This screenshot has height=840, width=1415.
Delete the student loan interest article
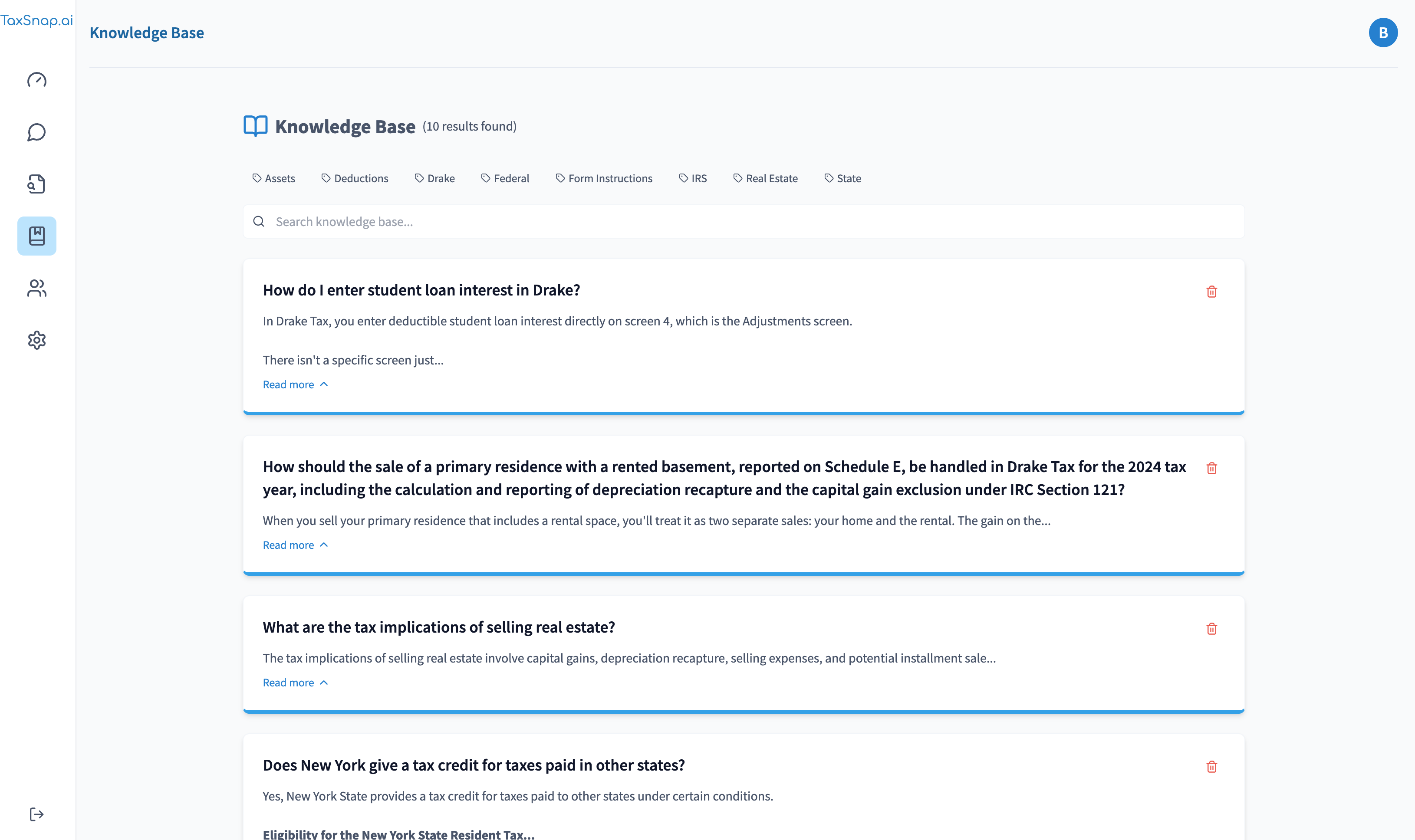point(1211,292)
